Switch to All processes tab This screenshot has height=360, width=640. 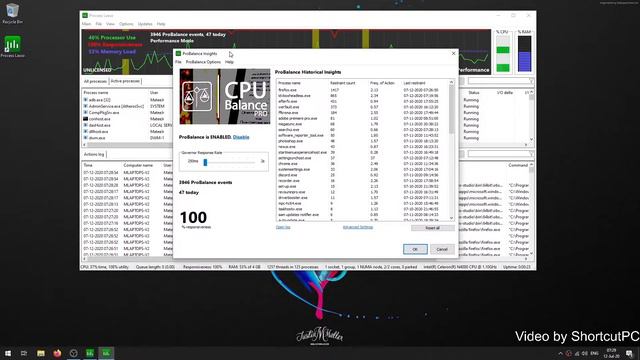(x=95, y=81)
